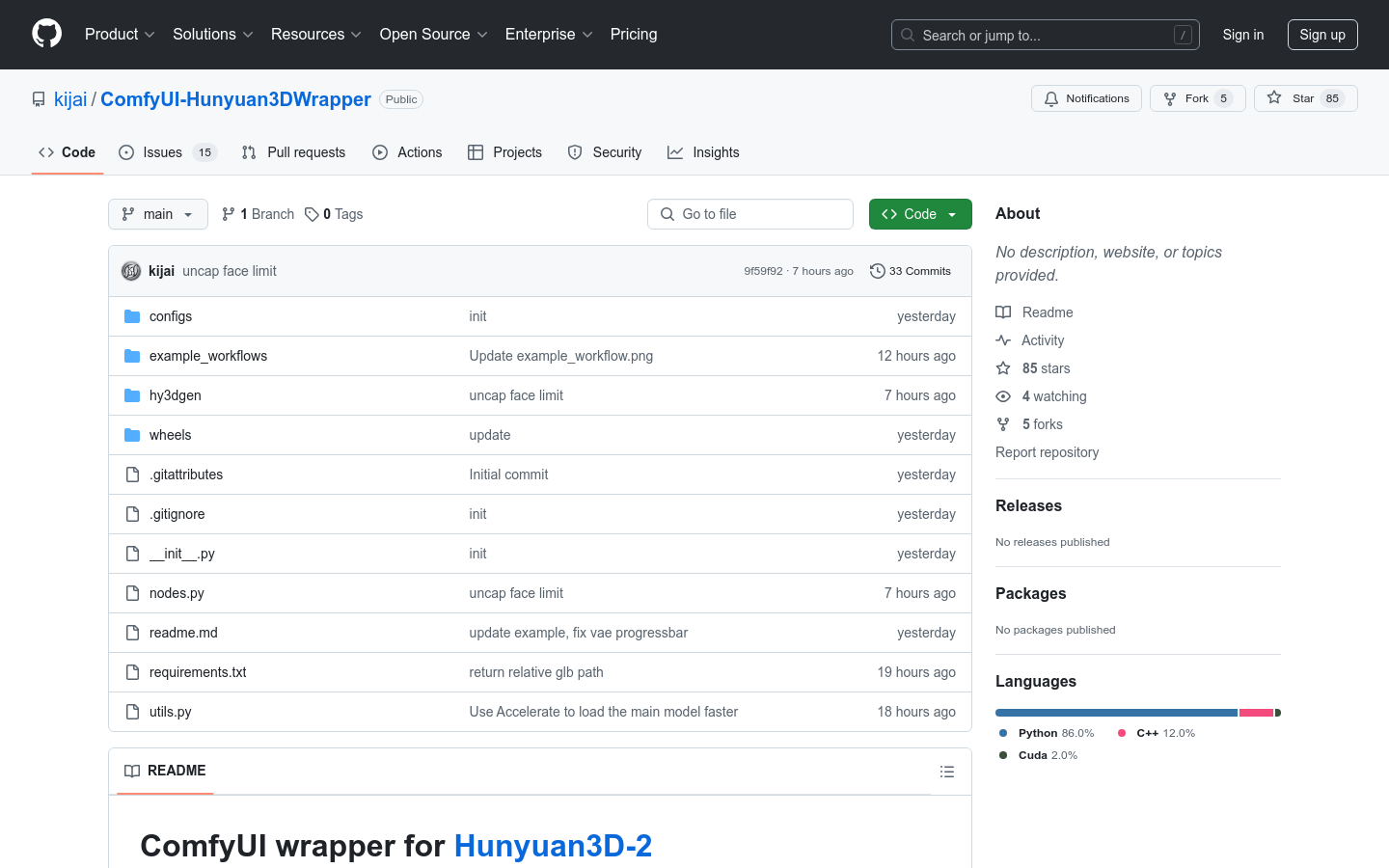Open the .gitattributes file

click(186, 475)
